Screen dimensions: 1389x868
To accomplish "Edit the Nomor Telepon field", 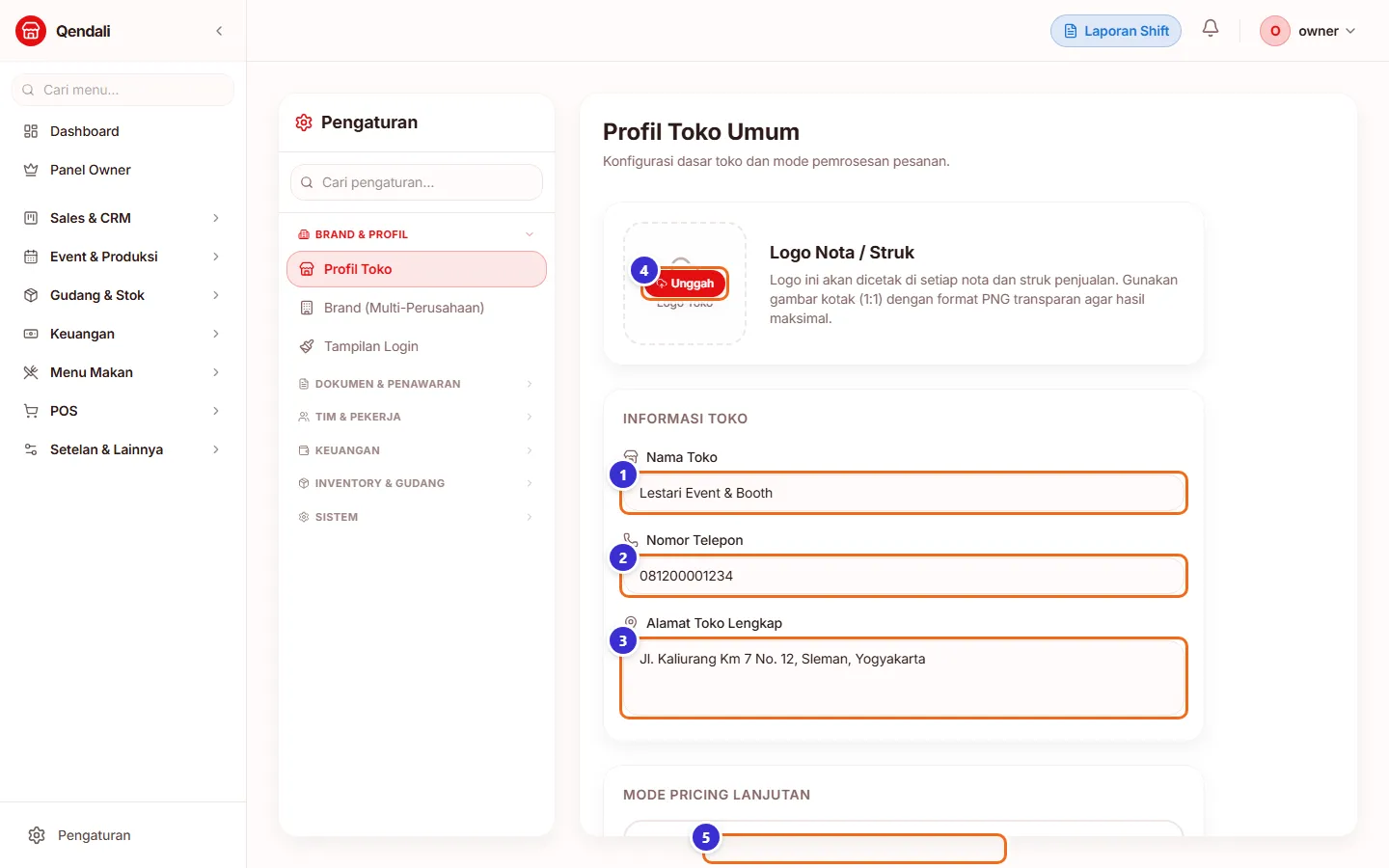I will [903, 576].
